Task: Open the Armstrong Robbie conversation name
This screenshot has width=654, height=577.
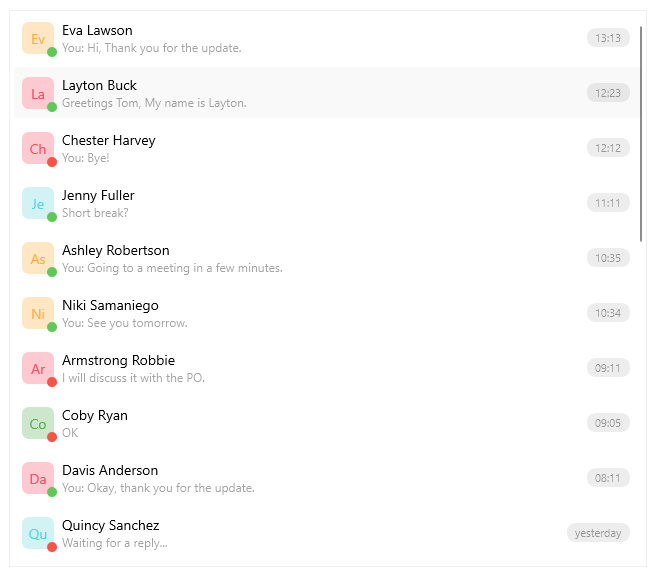Action: click(x=118, y=360)
